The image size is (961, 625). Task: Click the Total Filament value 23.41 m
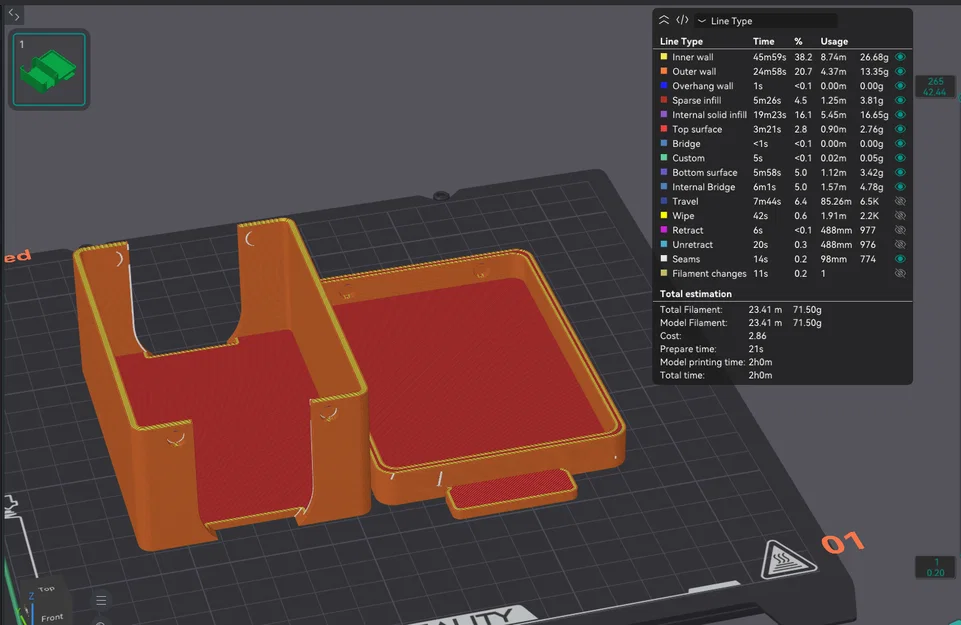tap(765, 309)
